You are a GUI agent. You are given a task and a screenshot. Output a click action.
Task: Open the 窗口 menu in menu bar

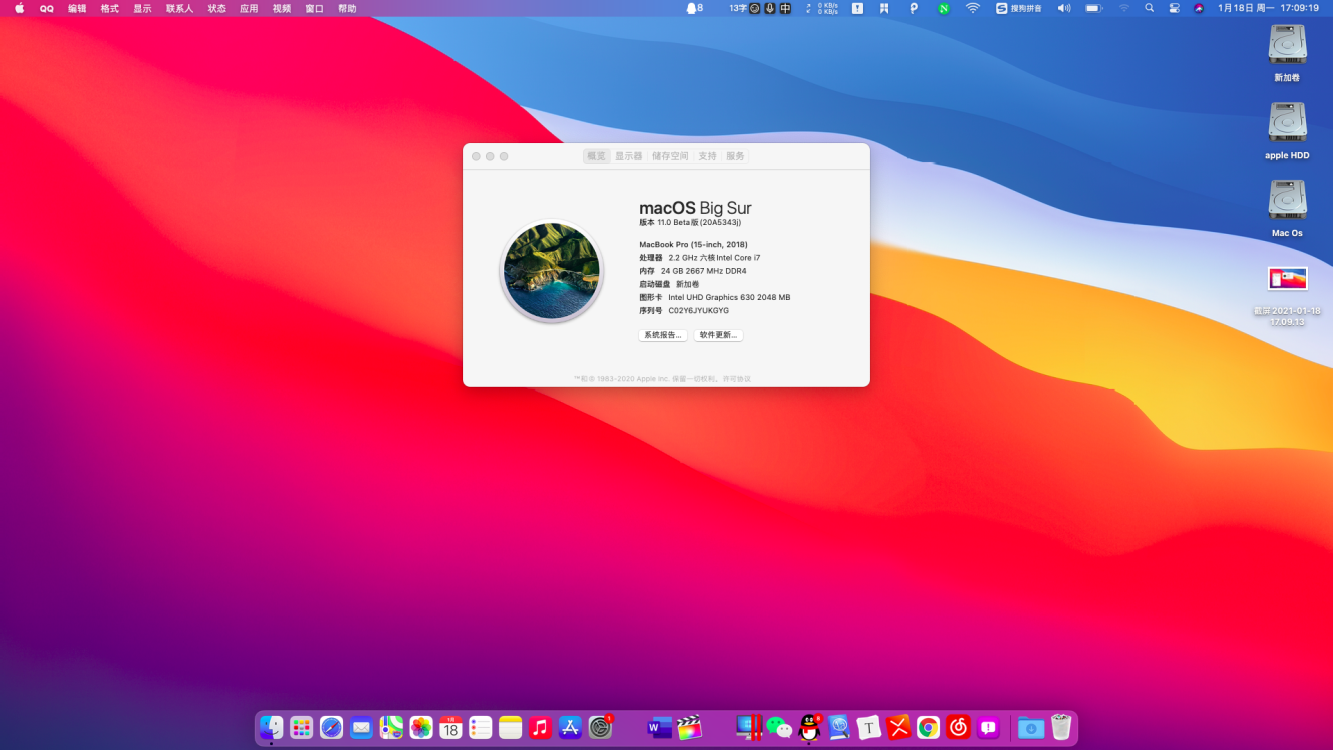313,8
